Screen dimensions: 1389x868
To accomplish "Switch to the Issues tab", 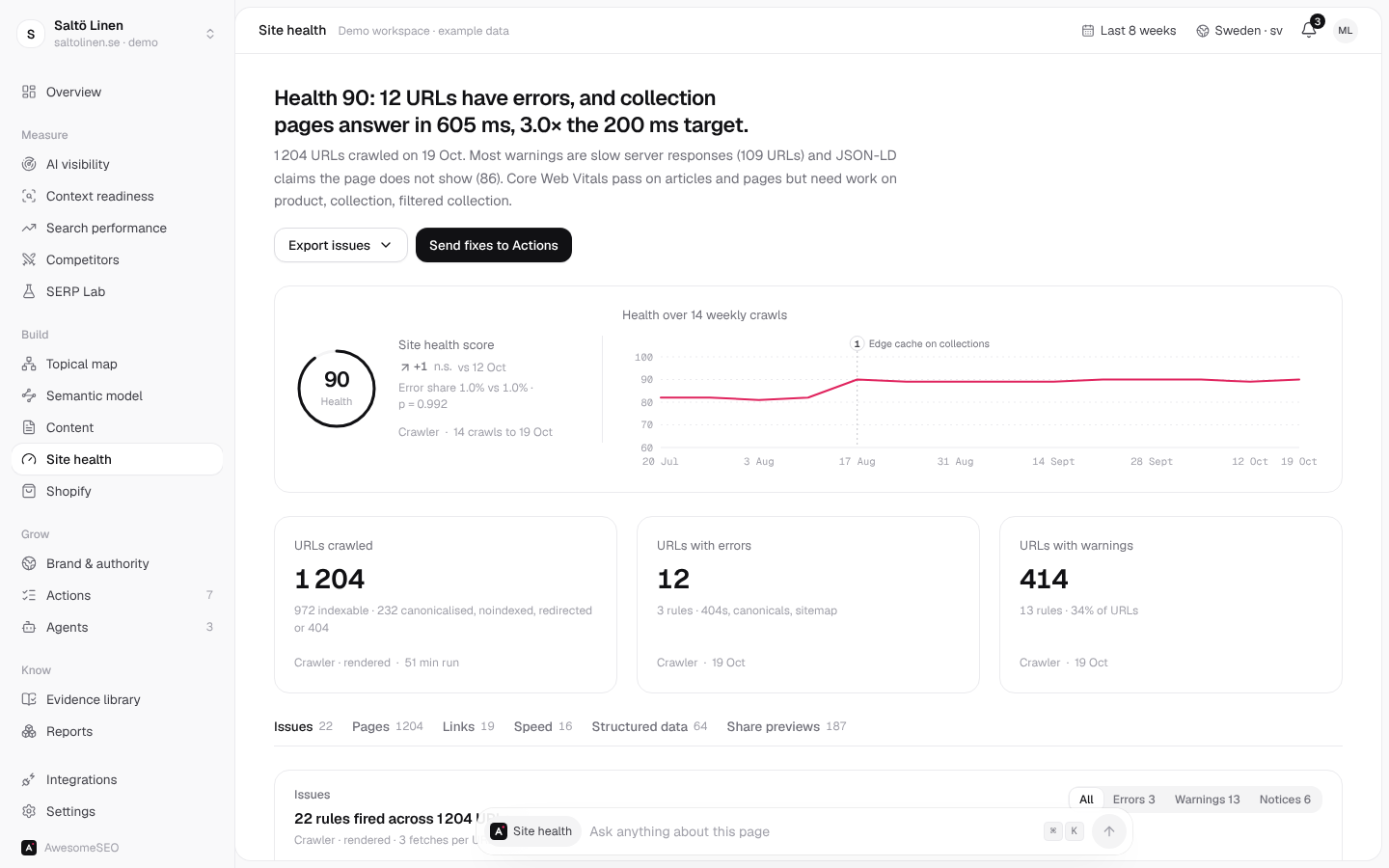I will [303, 726].
